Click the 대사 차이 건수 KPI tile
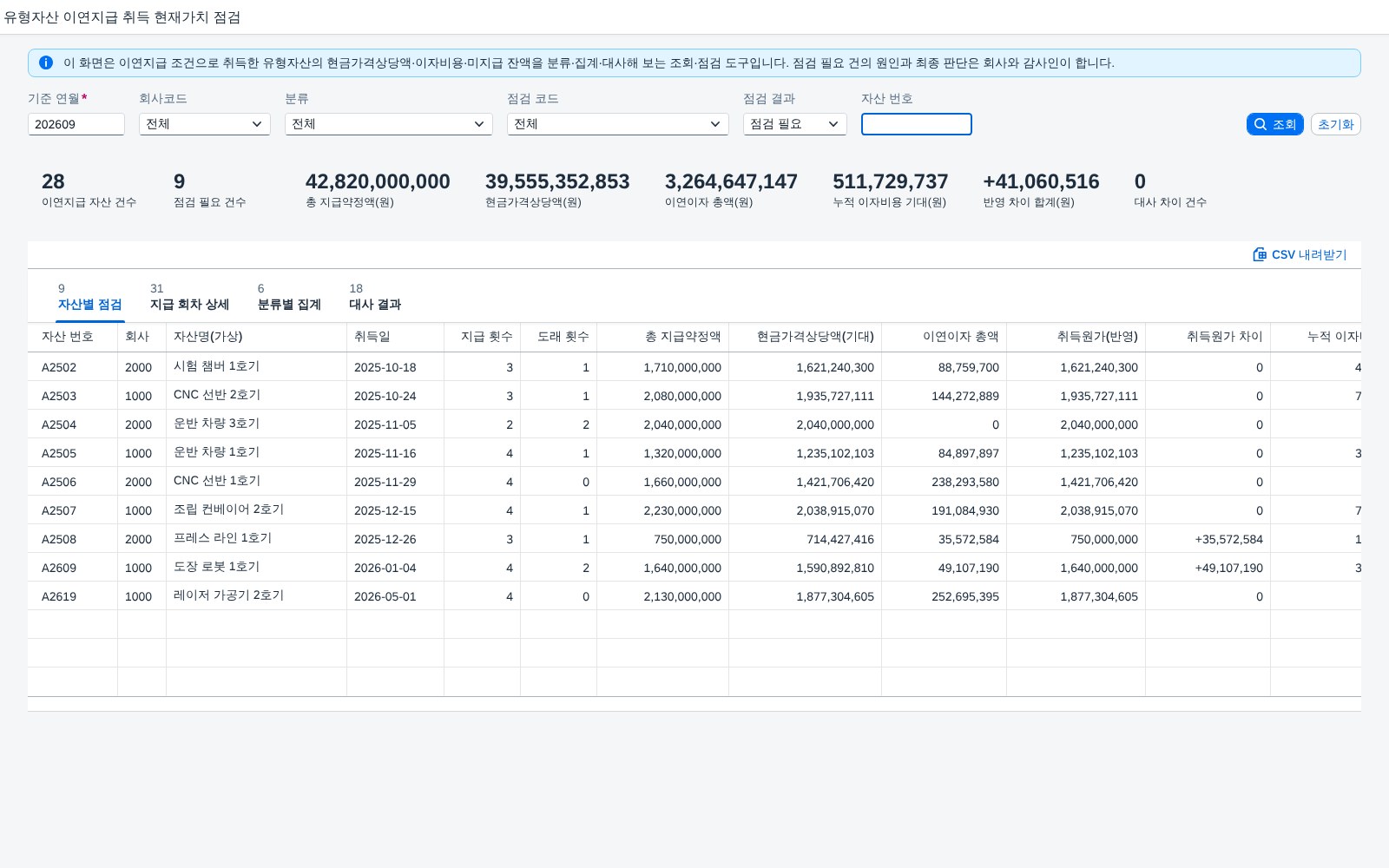This screenshot has width=1389, height=868. 1170,190
